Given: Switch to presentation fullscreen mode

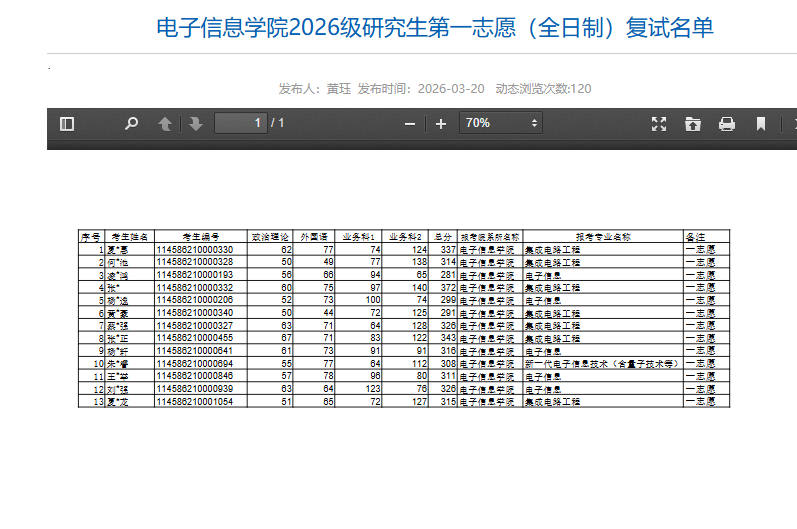Looking at the screenshot, I should tap(659, 123).
